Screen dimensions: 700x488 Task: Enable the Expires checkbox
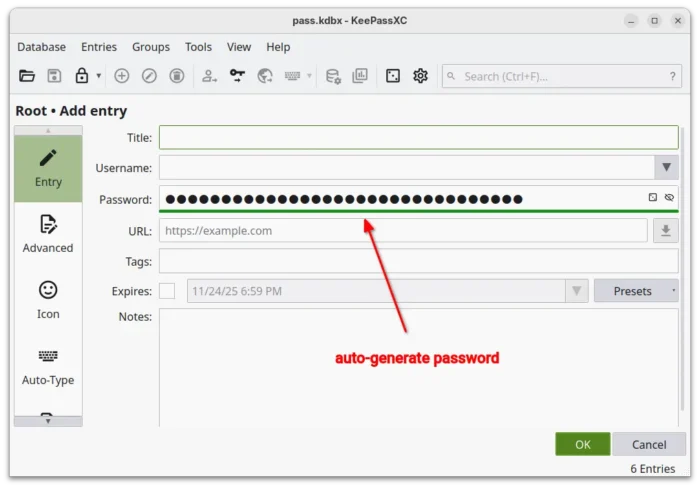click(167, 291)
